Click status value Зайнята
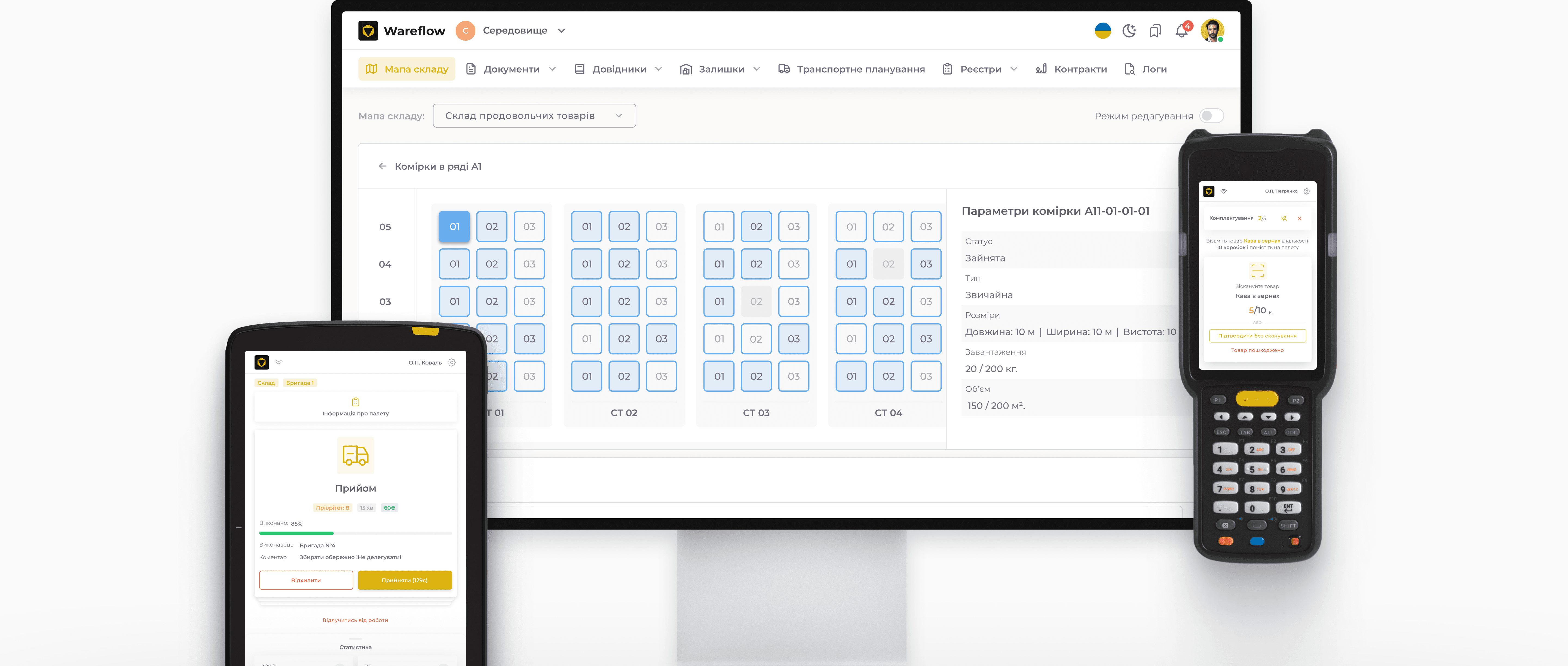This screenshot has height=666, width=1568. [985, 258]
